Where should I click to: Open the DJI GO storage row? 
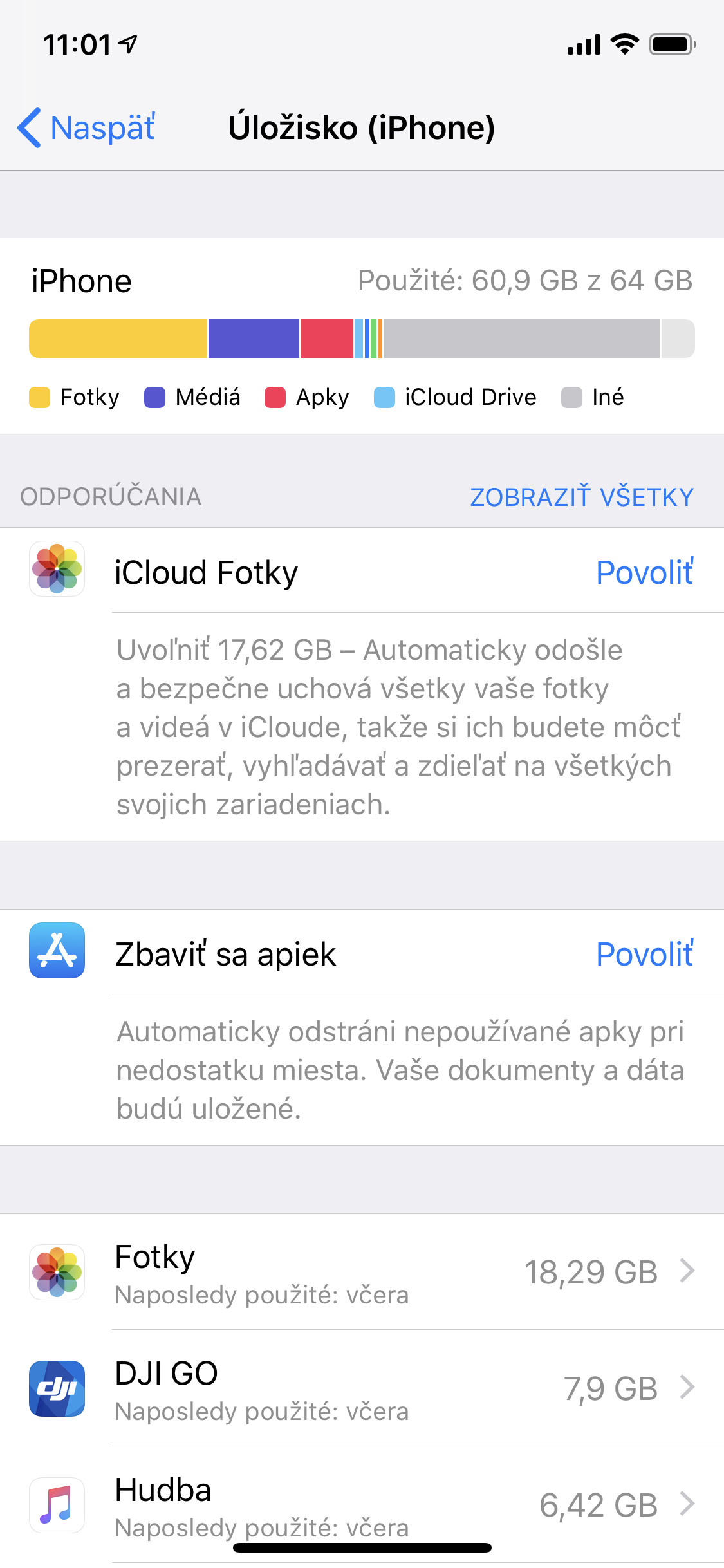[x=362, y=1388]
